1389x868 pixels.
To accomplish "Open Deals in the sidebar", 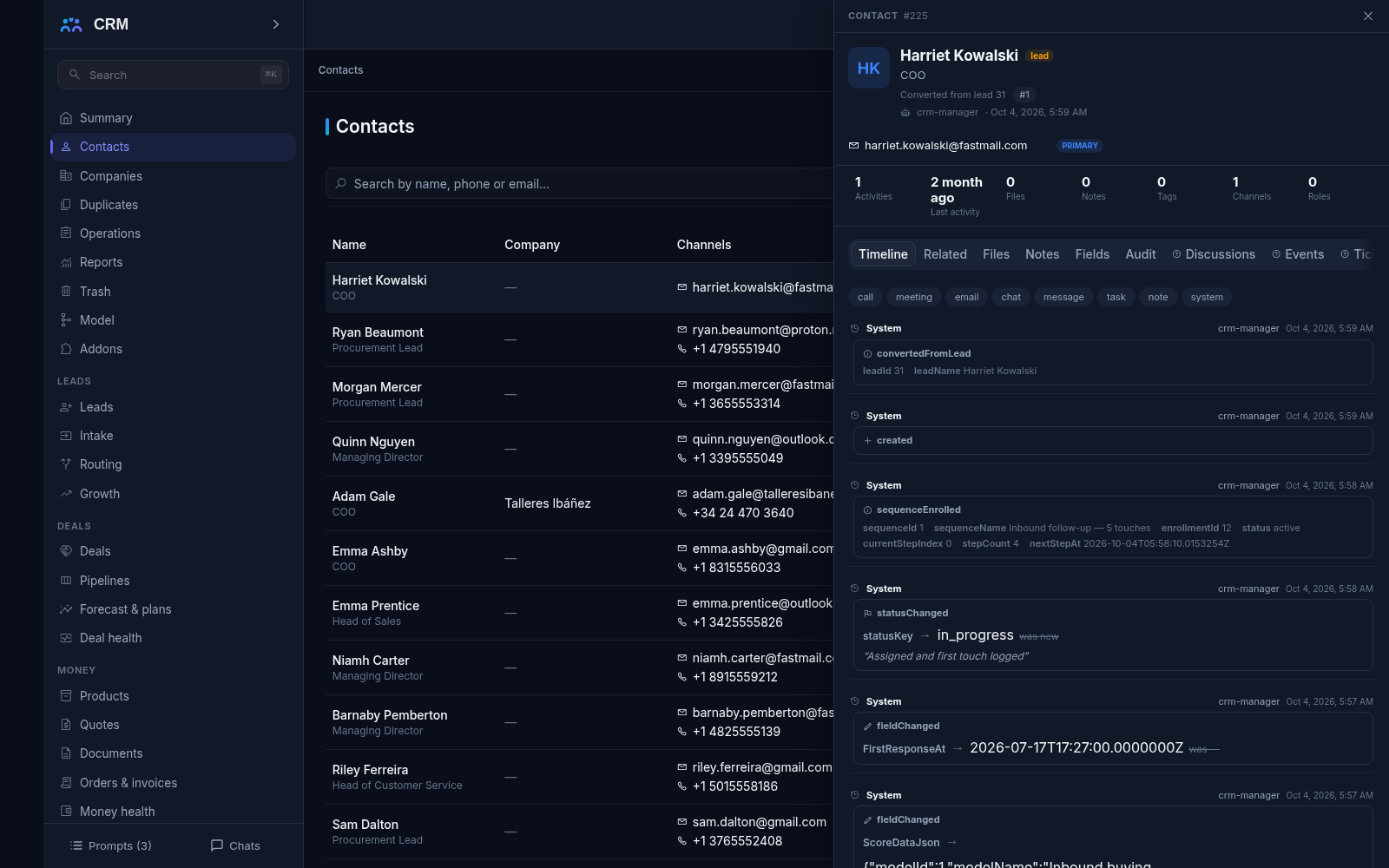I will coord(173,551).
